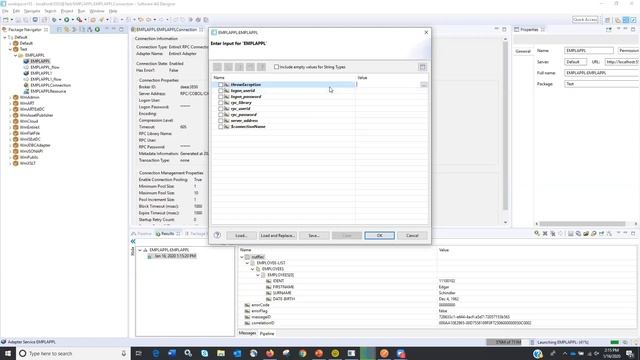Open the Navigate menu

[32, 11]
